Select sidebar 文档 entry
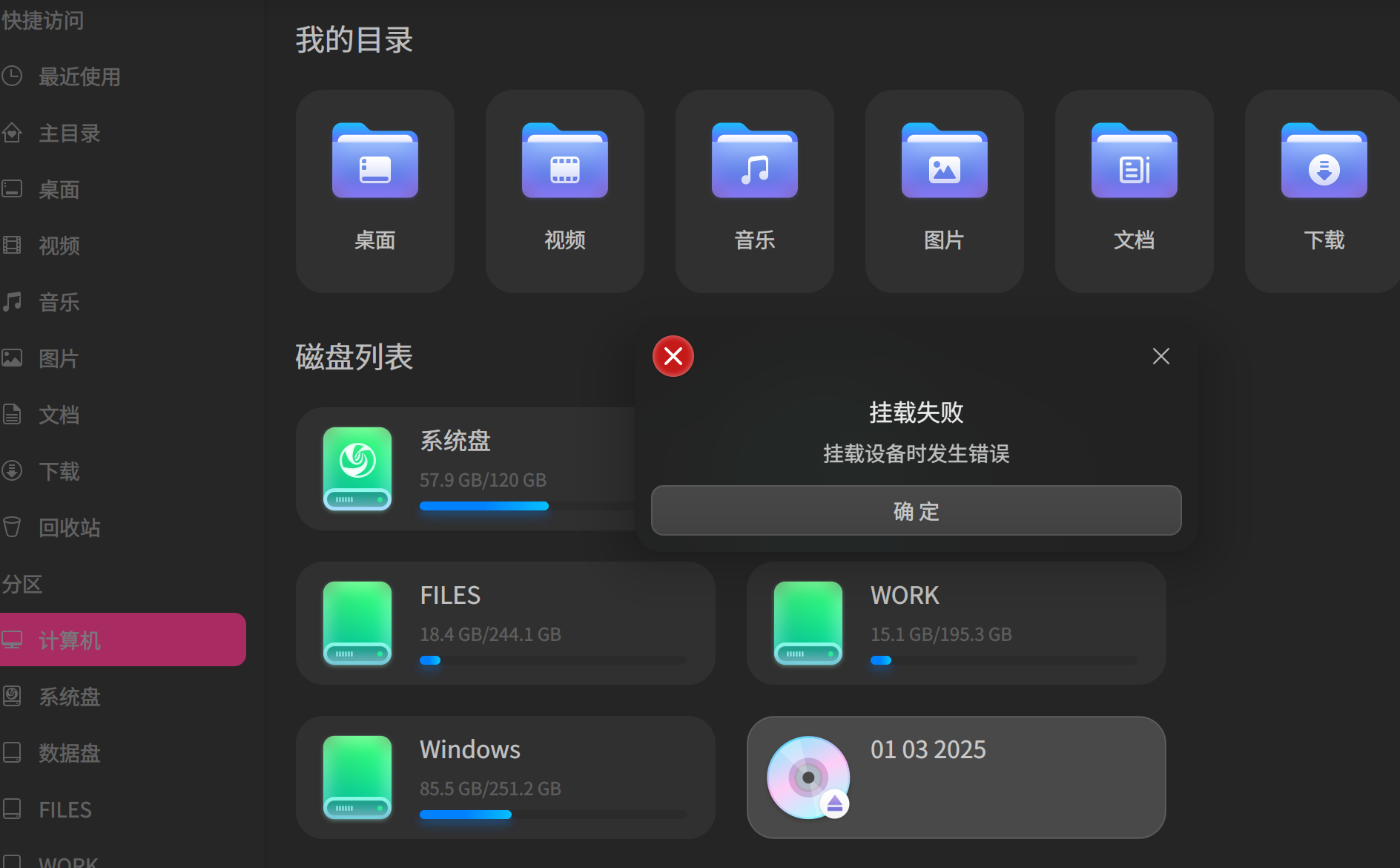This screenshot has height=868, width=1400. [x=122, y=415]
